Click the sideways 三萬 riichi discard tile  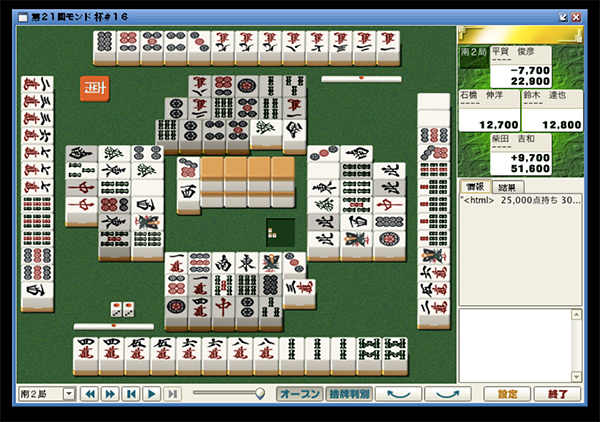(300, 292)
